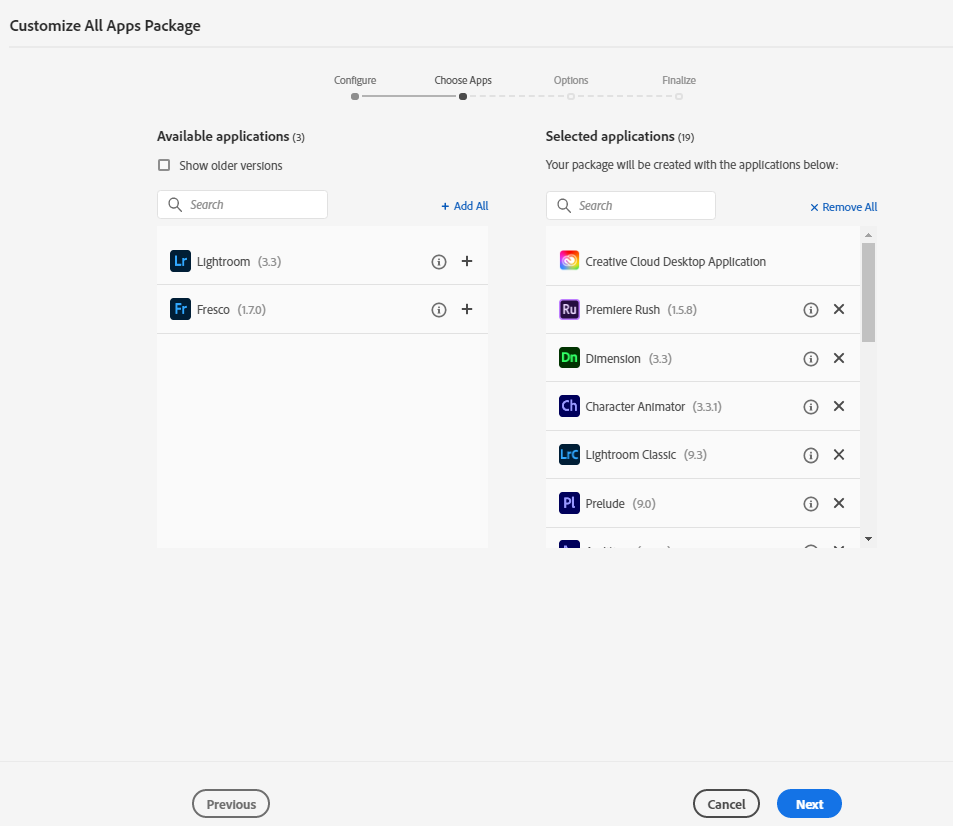View info for Character Animator
This screenshot has width=953, height=826.
click(810, 406)
